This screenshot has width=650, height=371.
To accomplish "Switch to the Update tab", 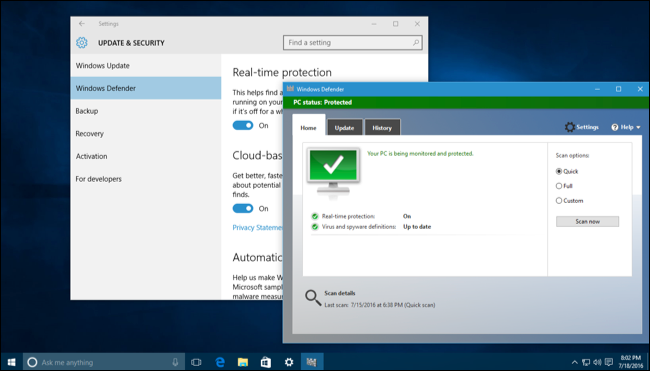I will 344,128.
